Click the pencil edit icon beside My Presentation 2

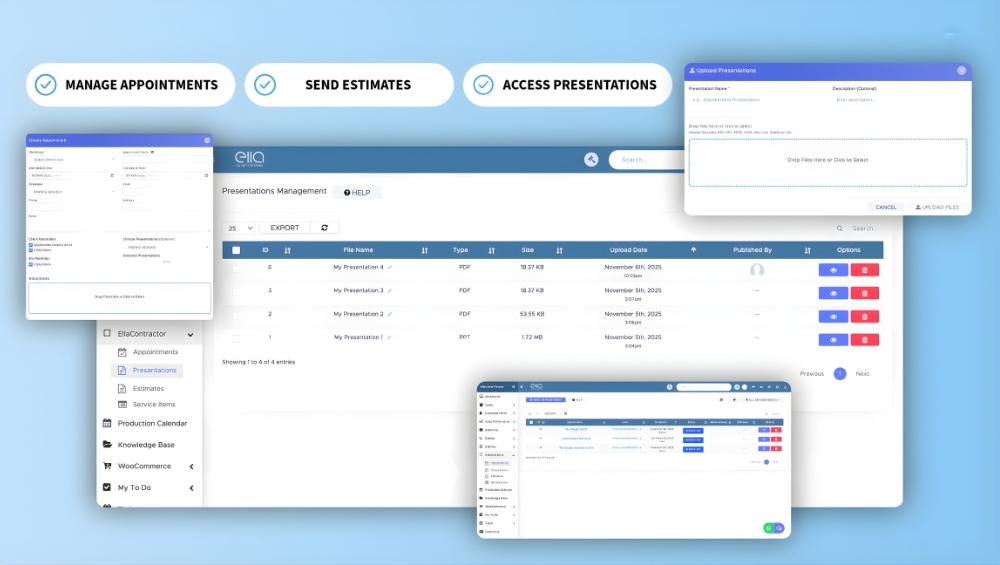coord(390,314)
